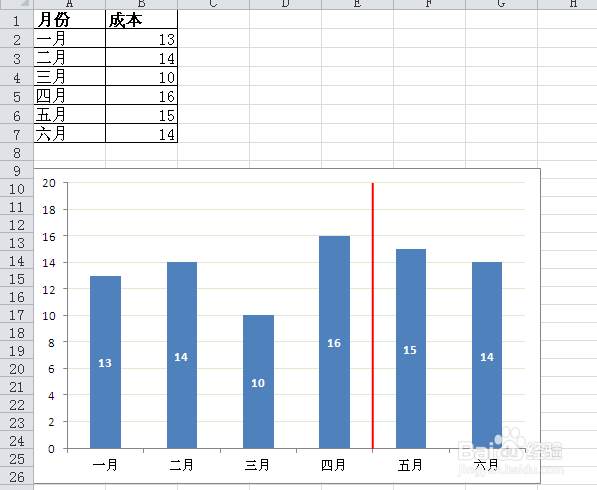Click cell containing 一月 in table
Viewport: 597px width, 490px height.
click(x=70, y=38)
